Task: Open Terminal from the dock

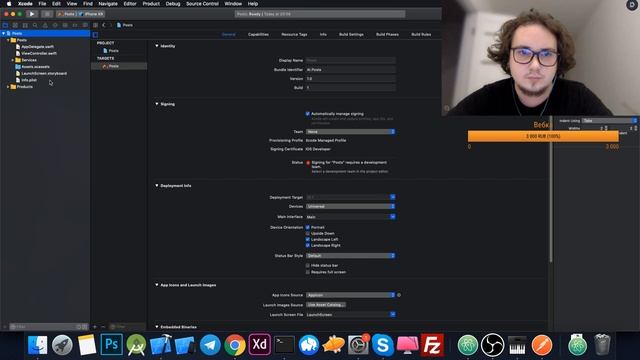Action: tap(284, 345)
